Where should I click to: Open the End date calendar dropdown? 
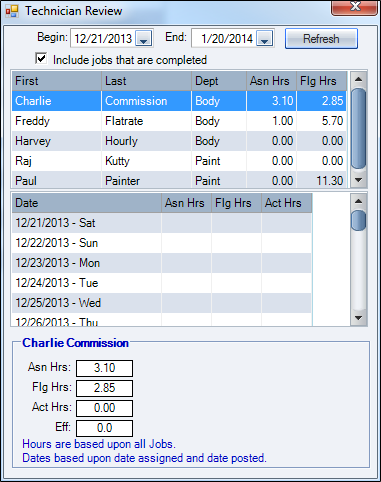point(265,38)
